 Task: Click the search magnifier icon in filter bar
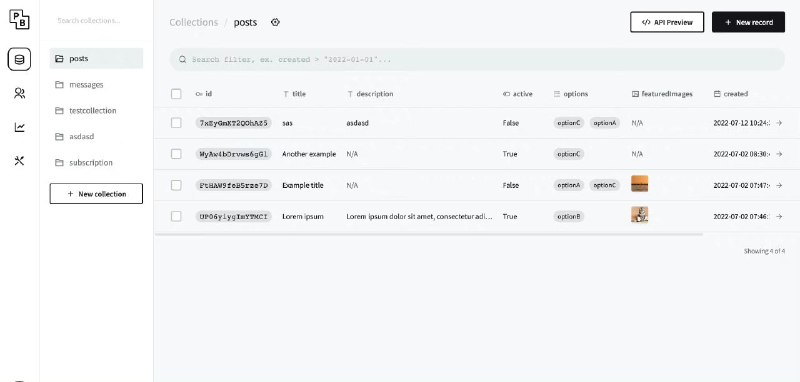[182, 60]
